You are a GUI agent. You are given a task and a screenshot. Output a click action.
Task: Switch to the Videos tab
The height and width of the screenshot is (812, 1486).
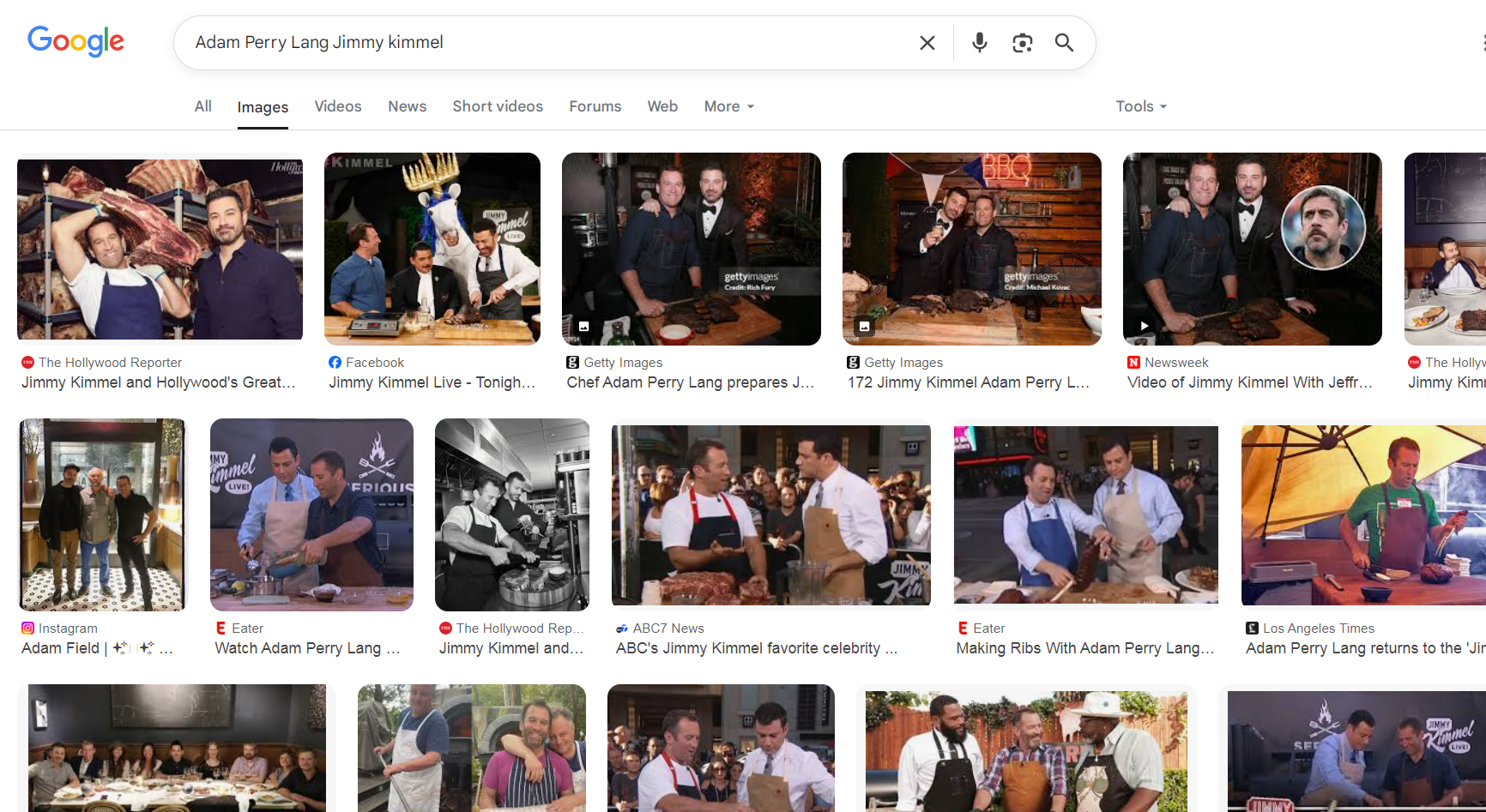click(x=338, y=106)
